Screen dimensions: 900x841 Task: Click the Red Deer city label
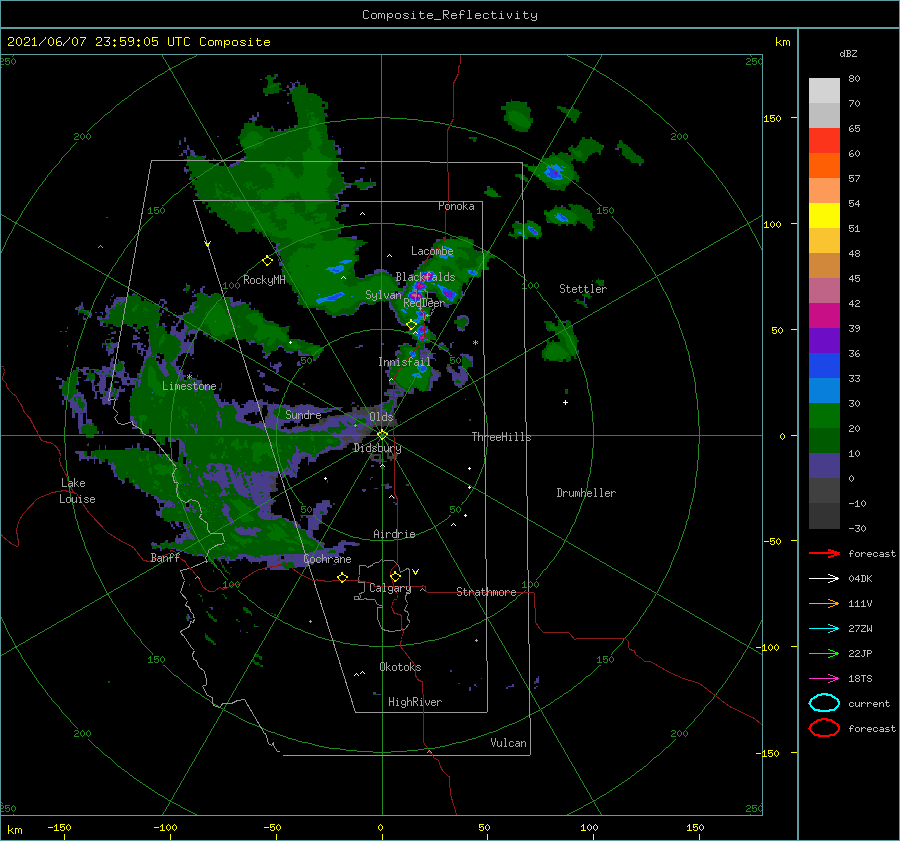tap(424, 303)
